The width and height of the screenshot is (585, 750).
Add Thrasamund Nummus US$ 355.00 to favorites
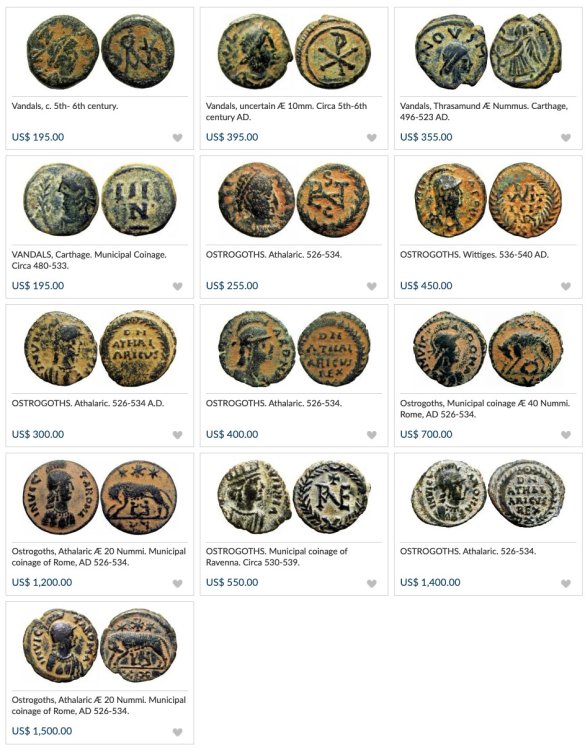566,138
